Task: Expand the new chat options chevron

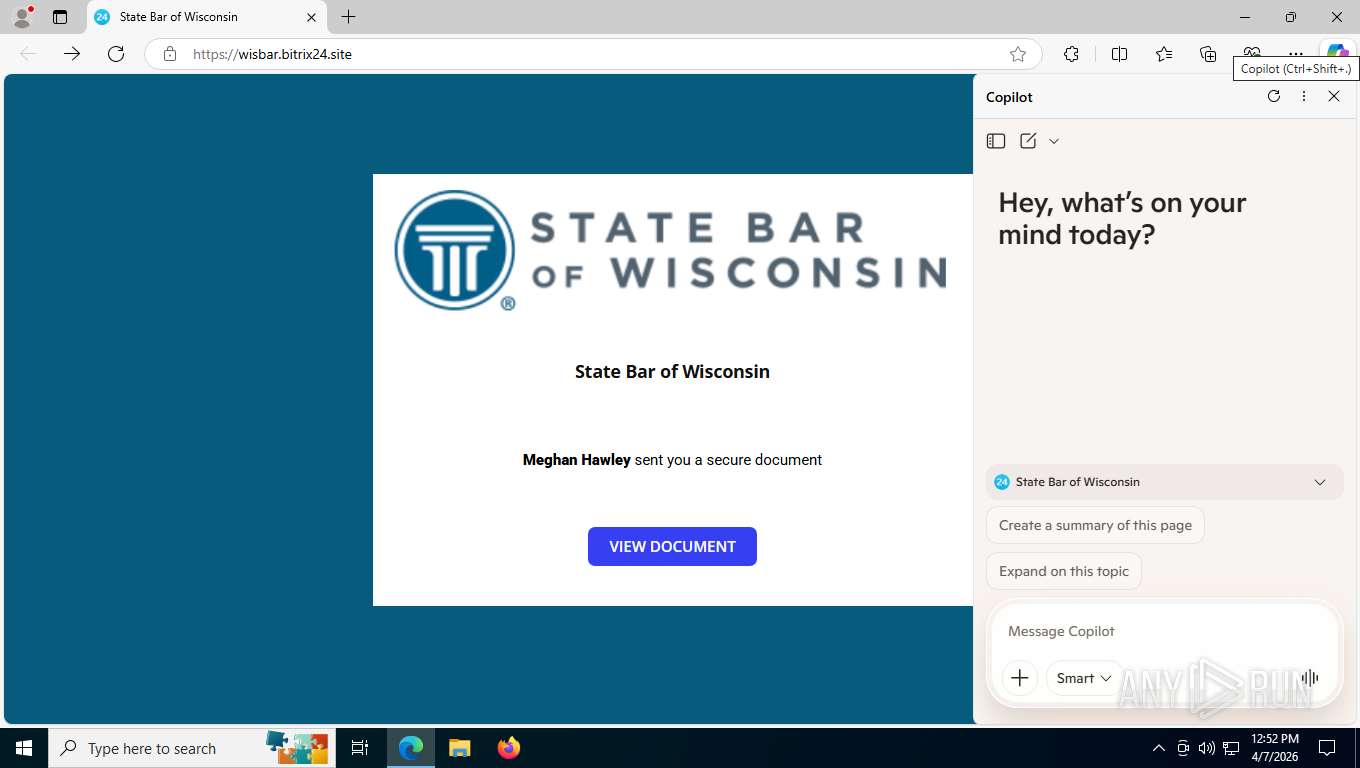Action: point(1054,141)
